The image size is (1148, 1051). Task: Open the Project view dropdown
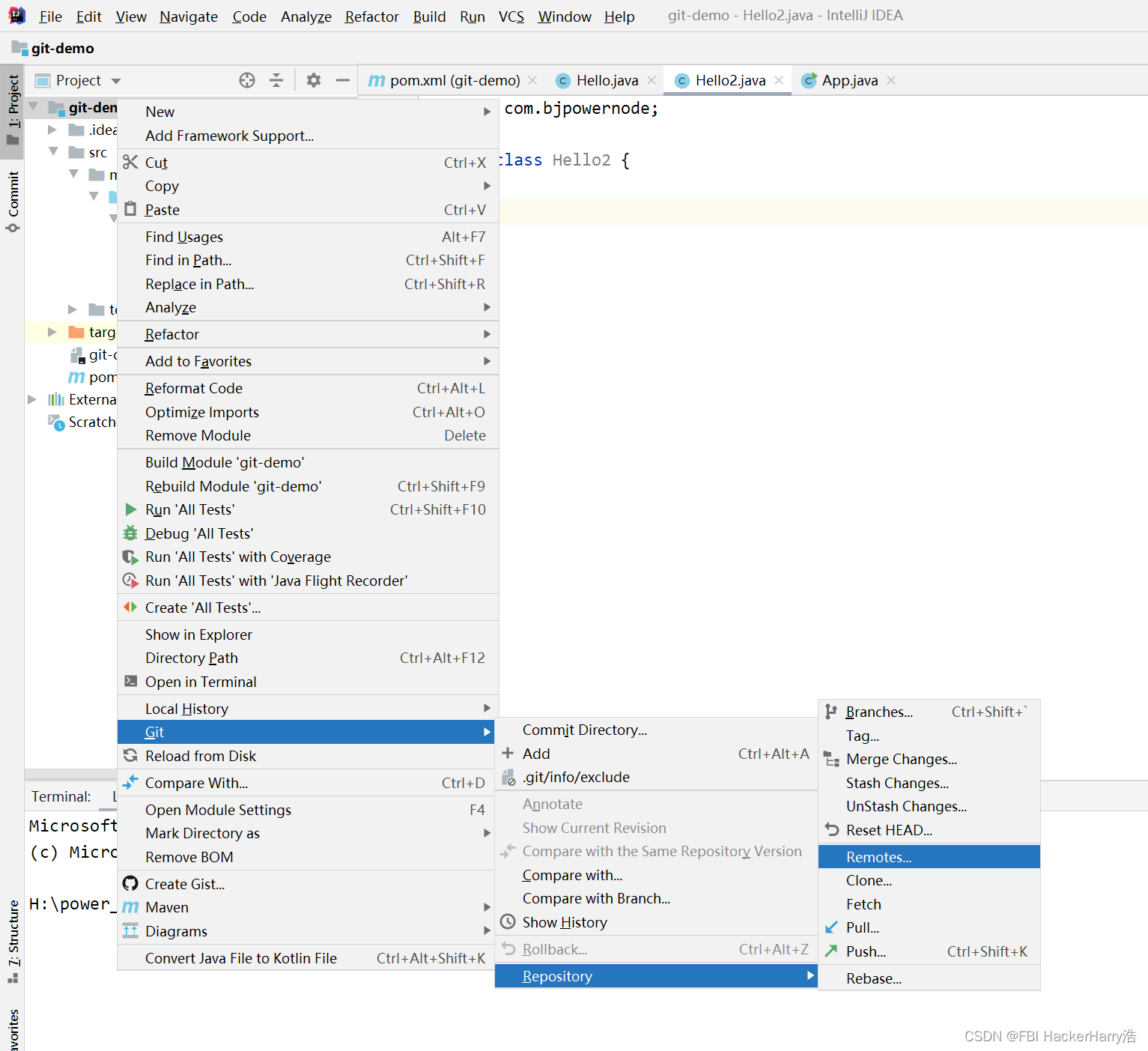(x=116, y=81)
